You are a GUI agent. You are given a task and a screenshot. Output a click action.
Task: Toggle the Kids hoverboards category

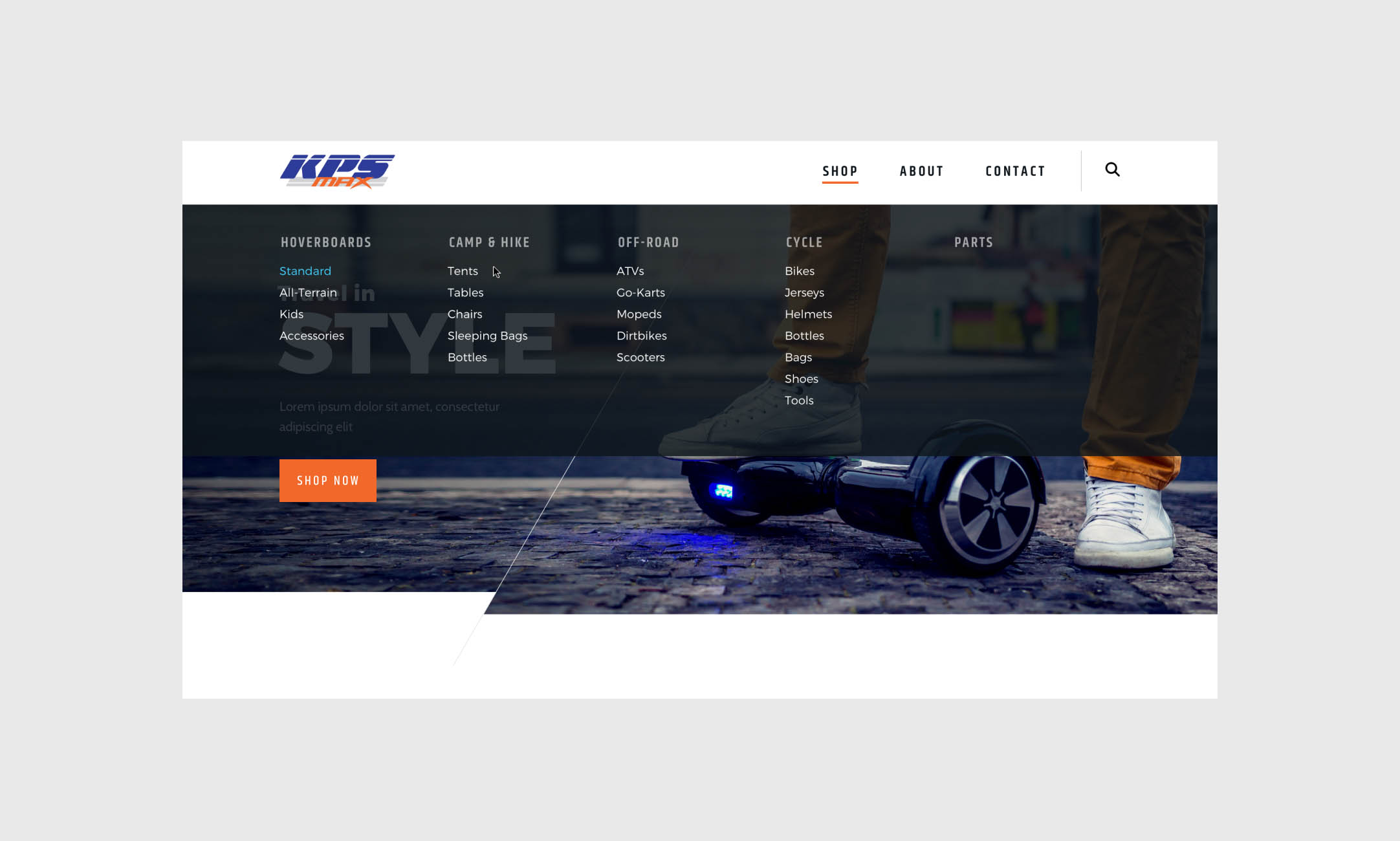click(291, 313)
